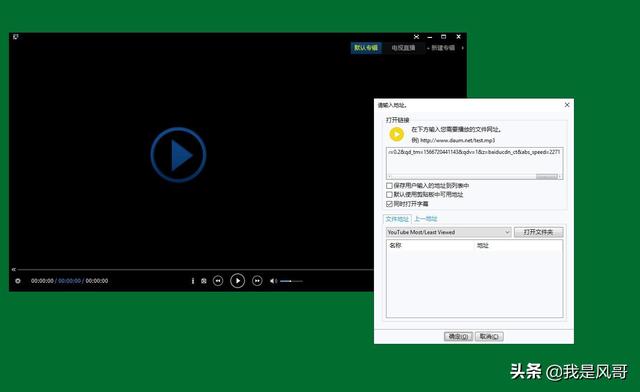Click the large blue play logo in the video area
This screenshot has width=640, height=392.
(x=178, y=155)
